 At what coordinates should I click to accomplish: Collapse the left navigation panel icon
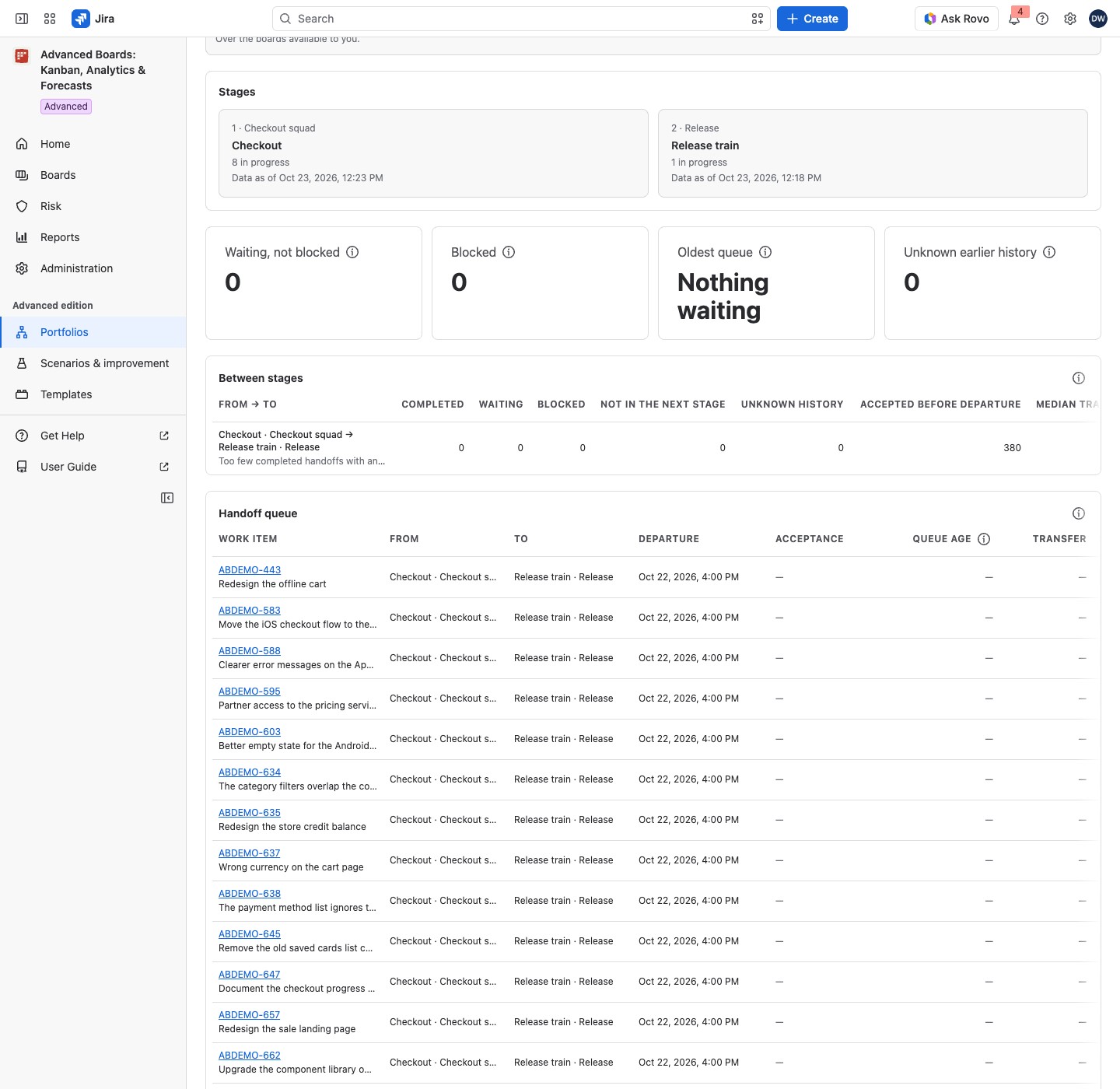pyautogui.click(x=167, y=498)
